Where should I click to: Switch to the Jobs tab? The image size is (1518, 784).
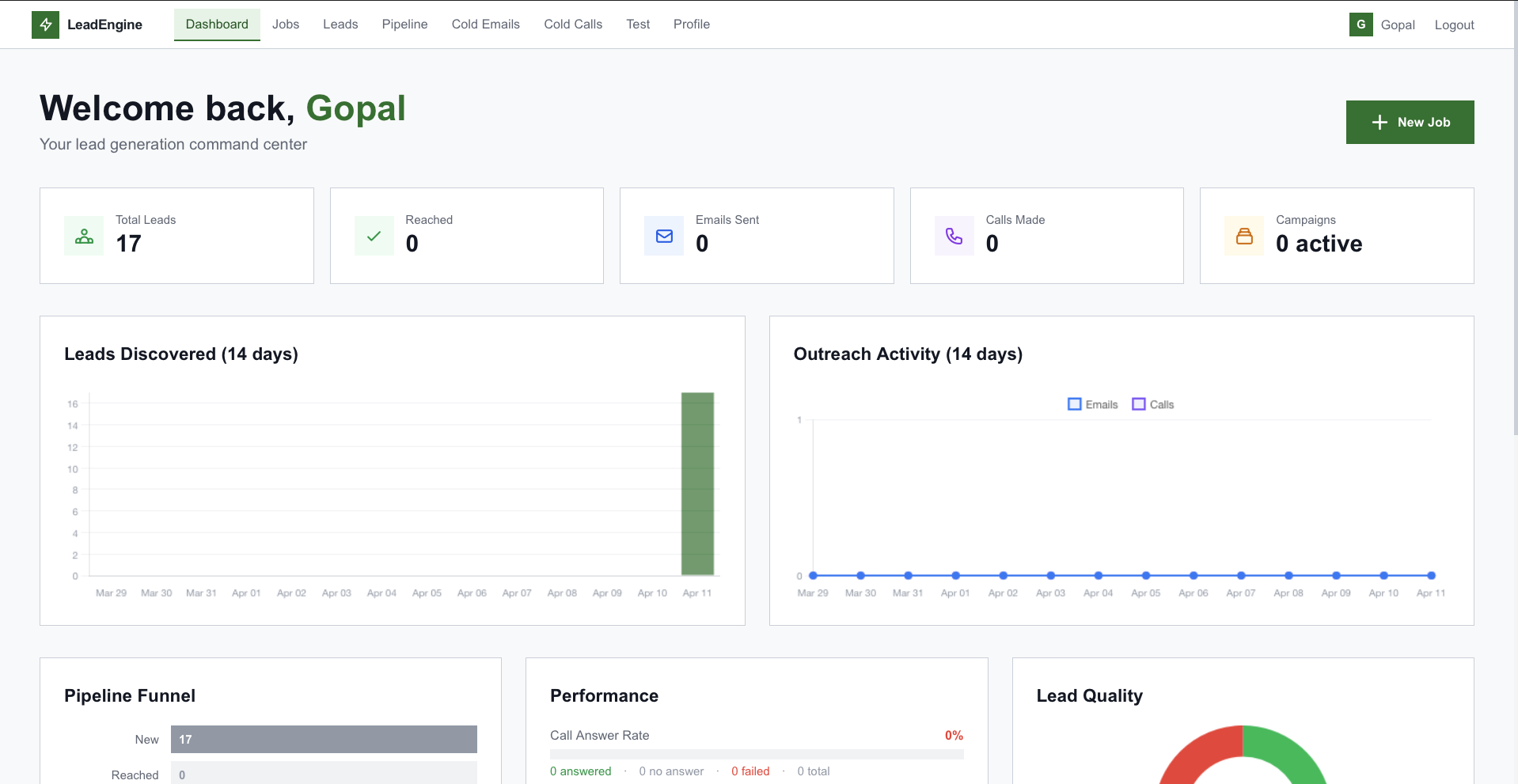tap(285, 25)
